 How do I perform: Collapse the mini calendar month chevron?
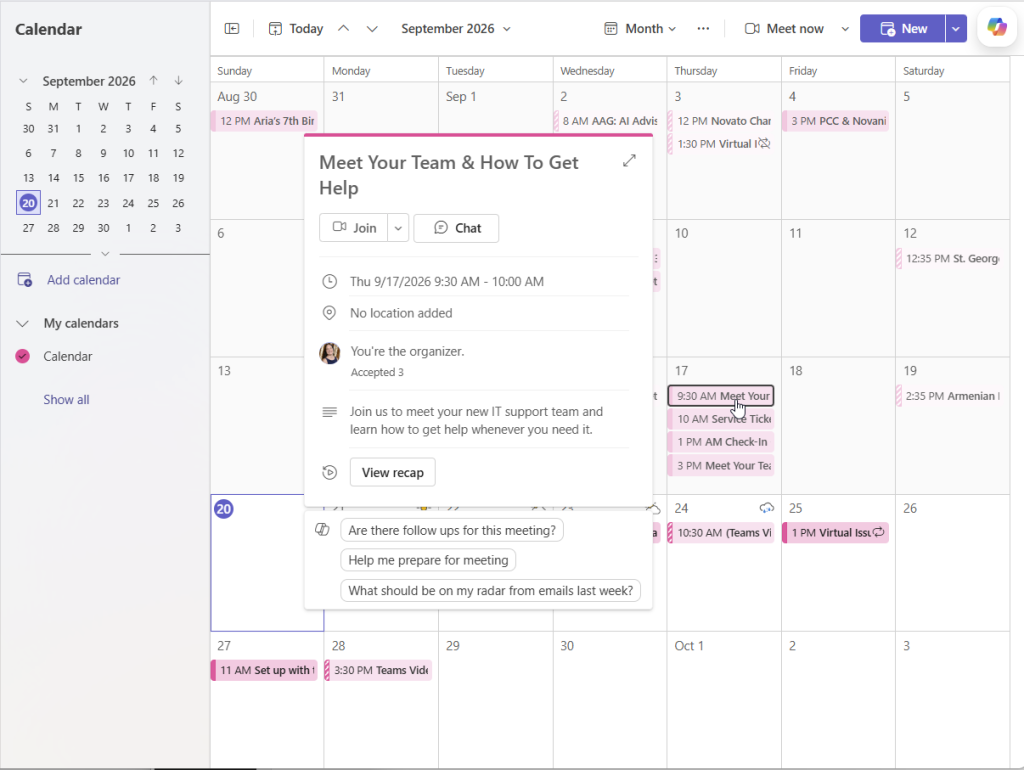pyautogui.click(x=24, y=81)
